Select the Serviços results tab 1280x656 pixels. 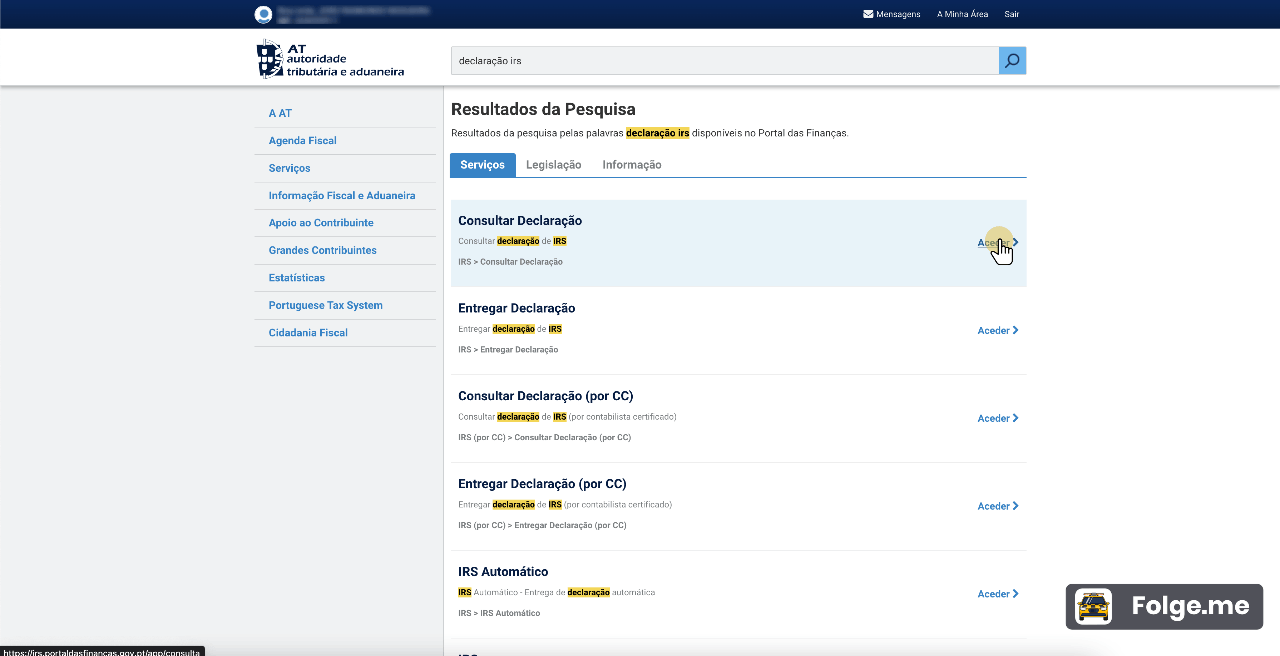point(482,165)
